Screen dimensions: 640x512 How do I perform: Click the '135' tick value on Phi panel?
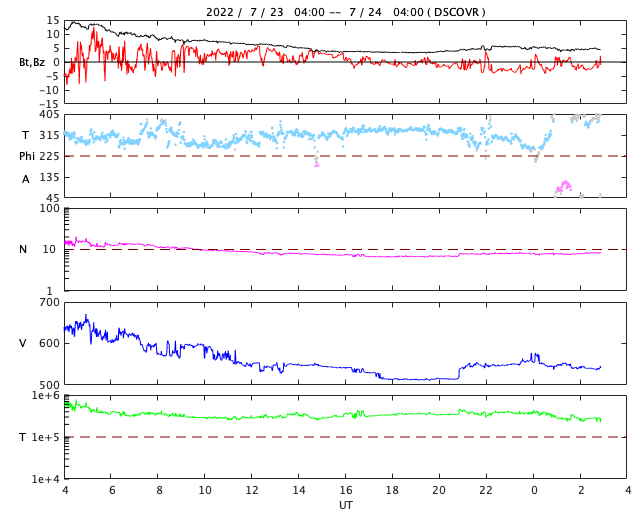pyautogui.click(x=49, y=178)
